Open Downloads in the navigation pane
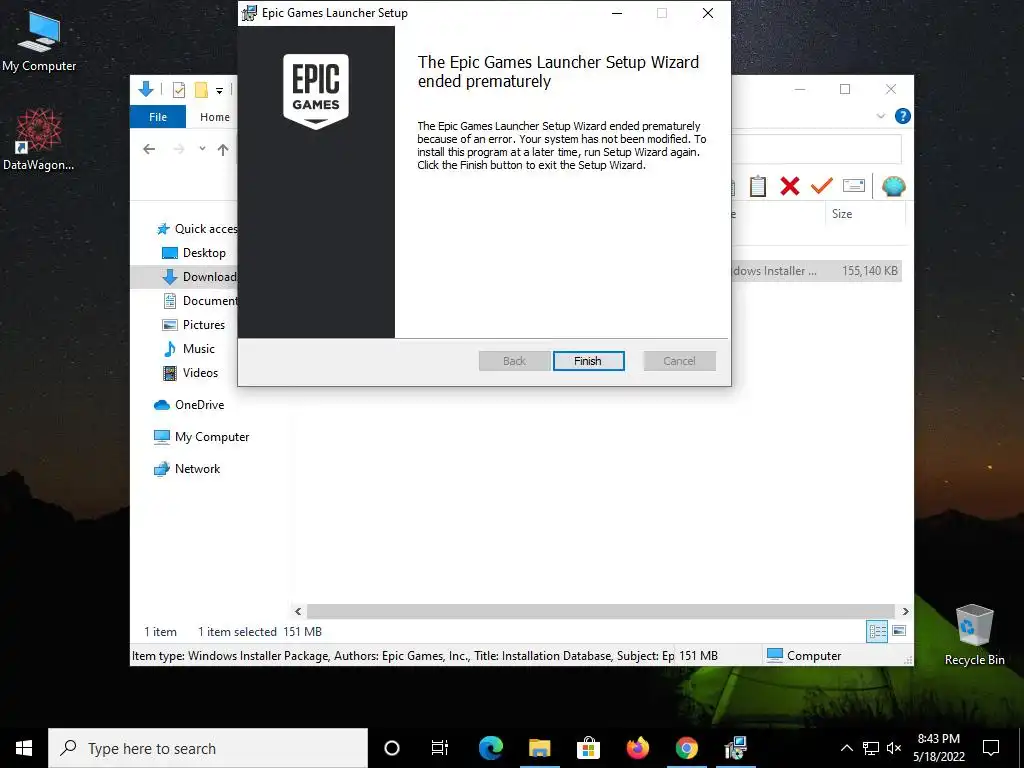This screenshot has height=768, width=1024. (199, 277)
